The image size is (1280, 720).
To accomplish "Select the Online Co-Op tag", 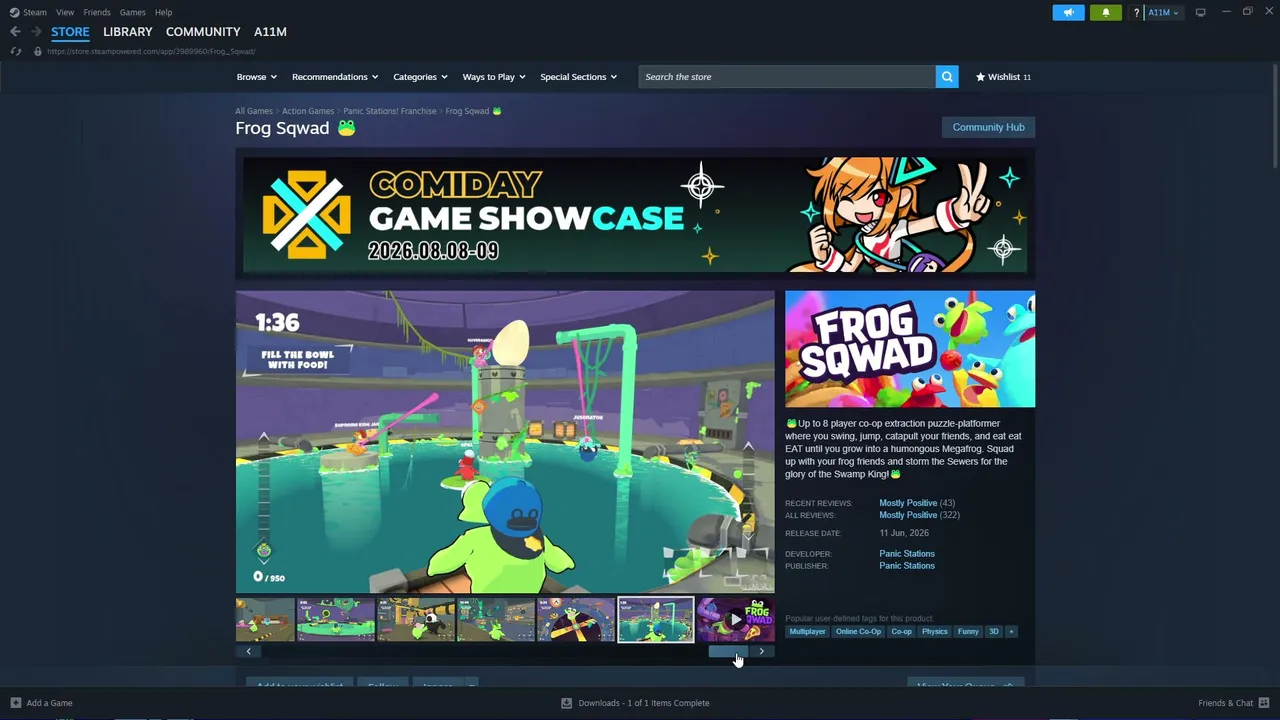I will click(858, 632).
